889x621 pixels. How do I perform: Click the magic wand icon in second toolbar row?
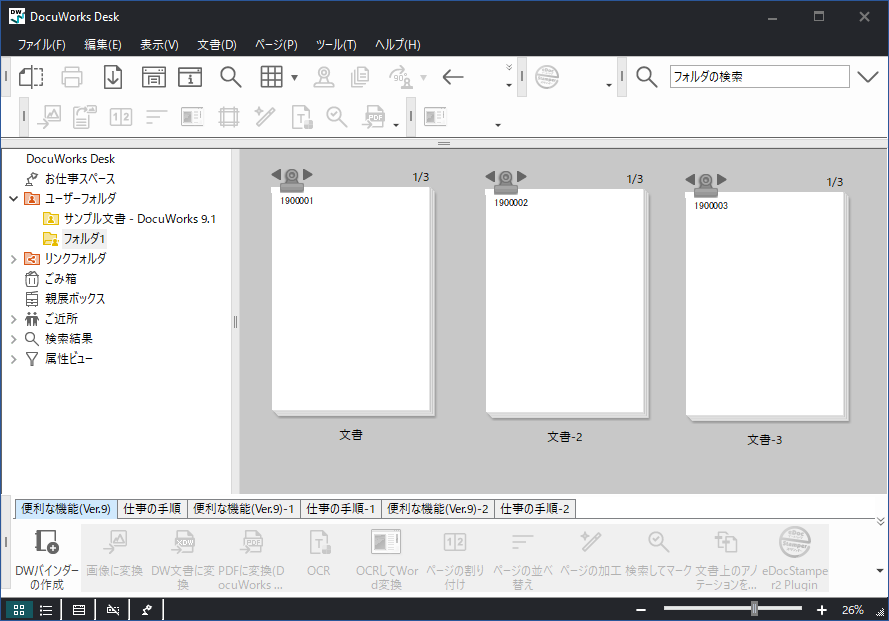pos(265,117)
